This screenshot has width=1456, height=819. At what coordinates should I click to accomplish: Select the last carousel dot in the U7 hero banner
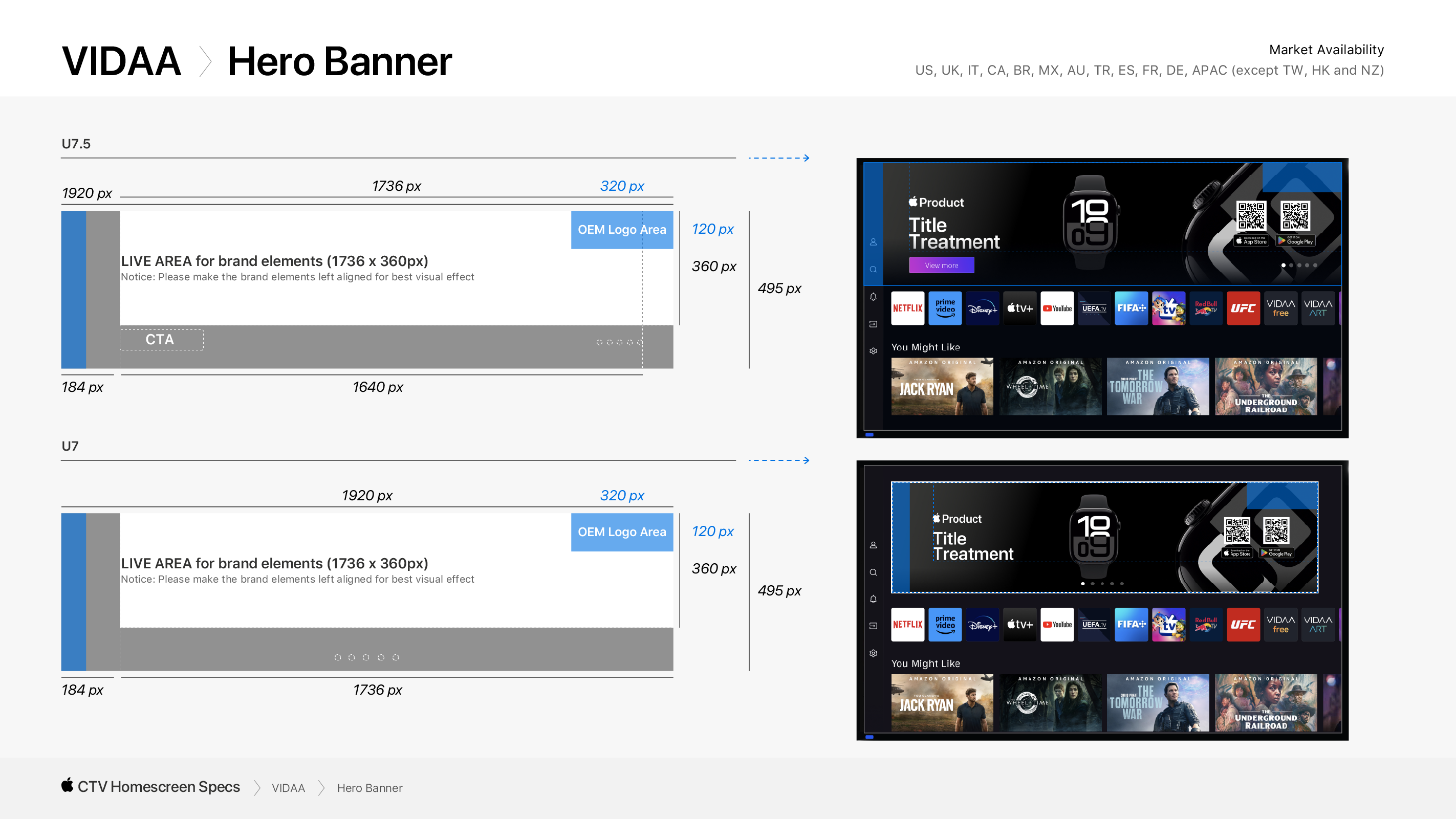[1122, 584]
